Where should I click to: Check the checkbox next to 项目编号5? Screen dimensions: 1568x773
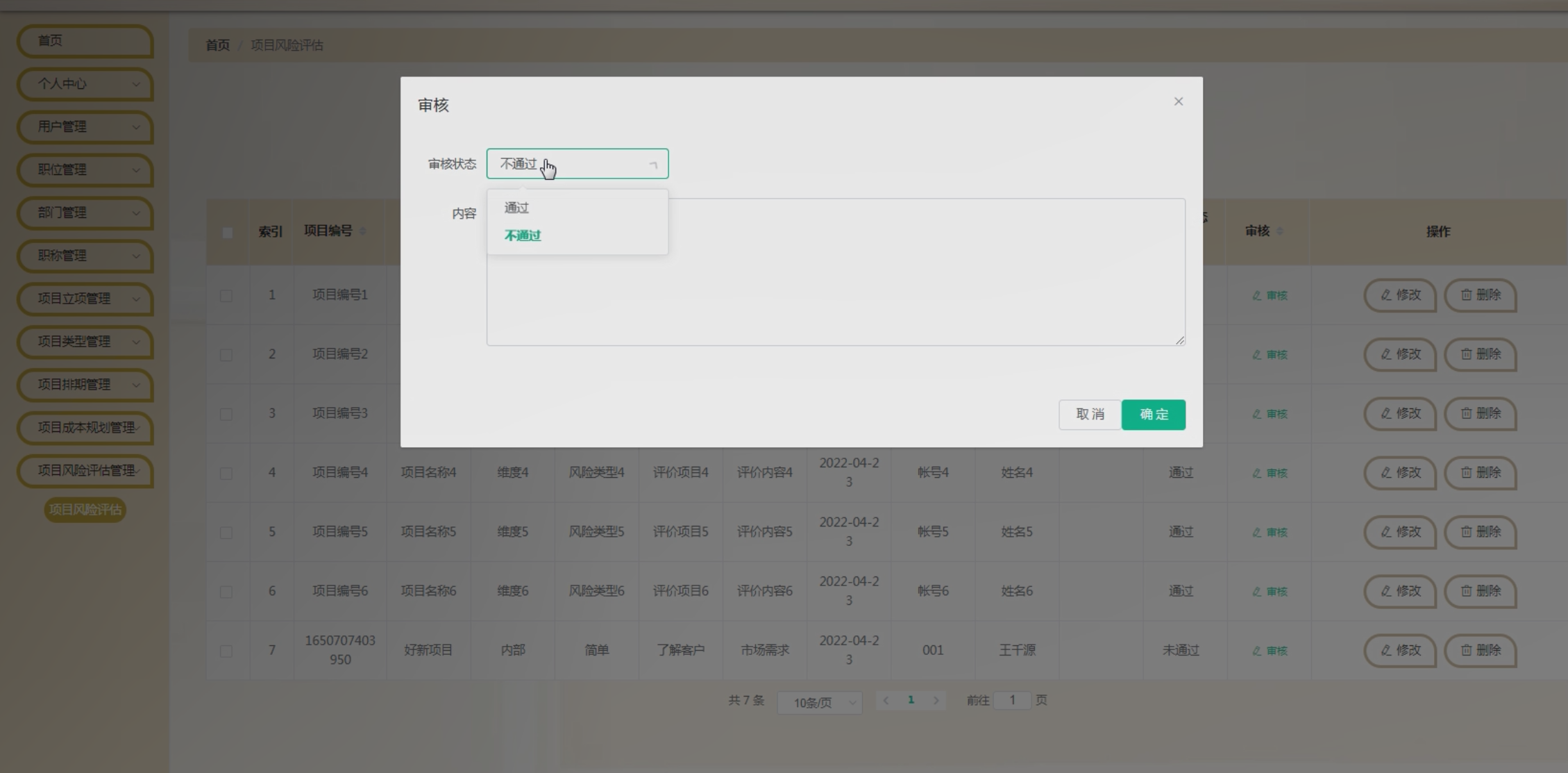click(x=226, y=532)
